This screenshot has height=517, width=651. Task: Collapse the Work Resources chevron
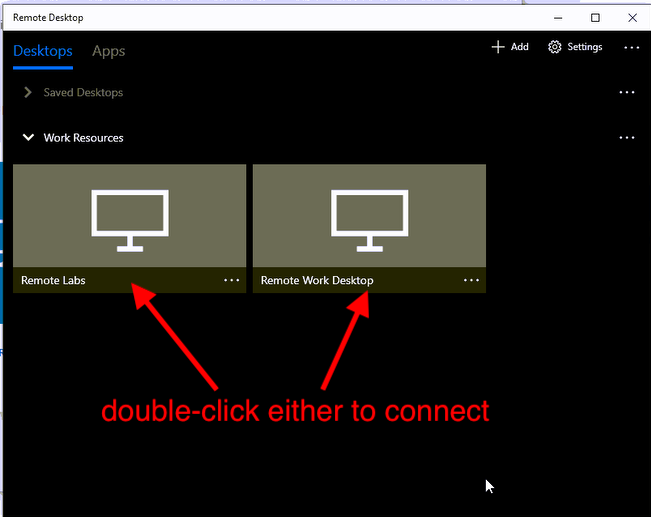click(x=28, y=137)
